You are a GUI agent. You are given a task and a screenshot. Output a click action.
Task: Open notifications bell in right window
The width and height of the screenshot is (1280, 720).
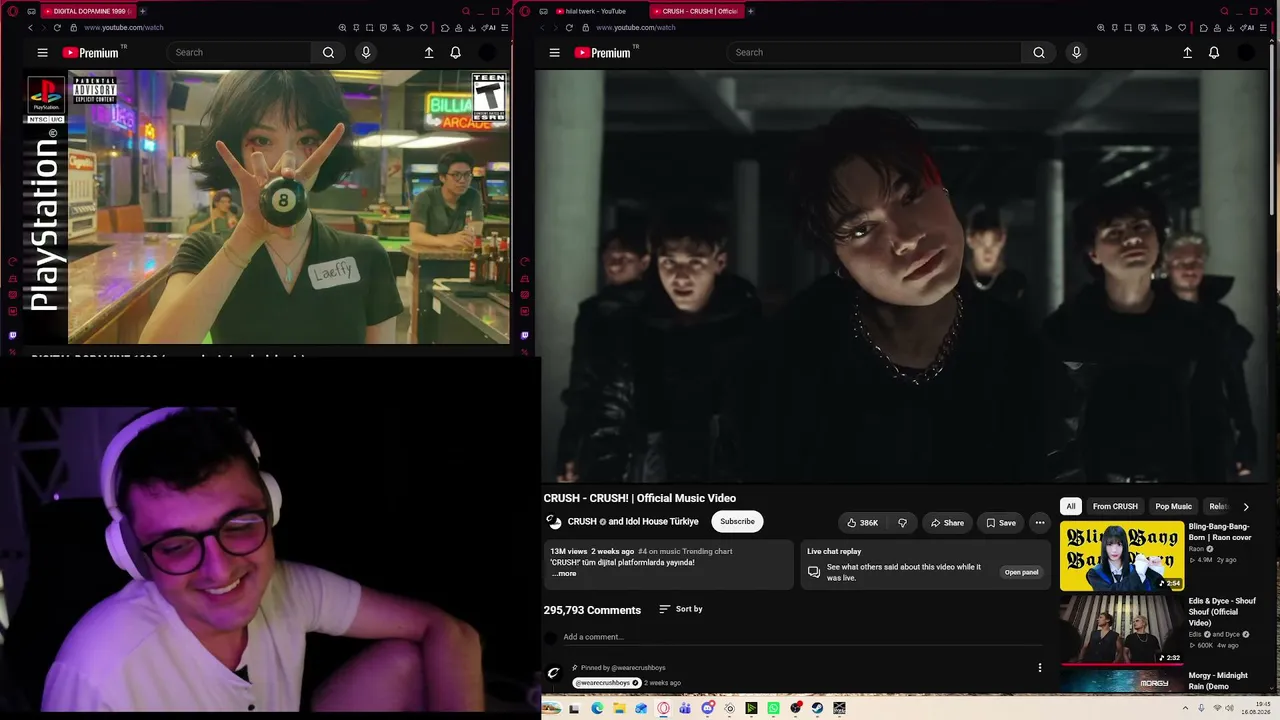(1214, 53)
